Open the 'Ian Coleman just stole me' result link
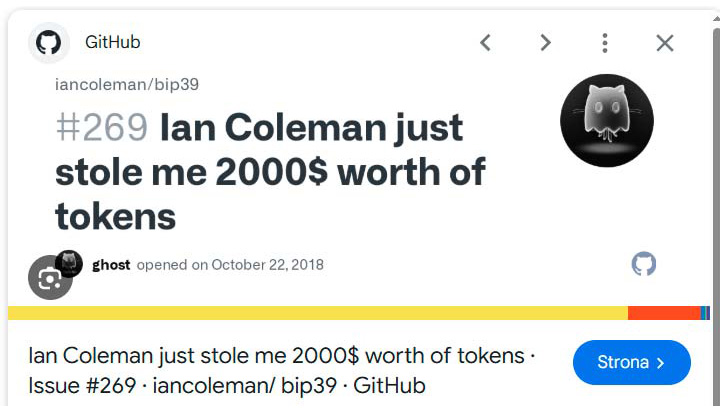This screenshot has height=410, width=720. click(281, 370)
